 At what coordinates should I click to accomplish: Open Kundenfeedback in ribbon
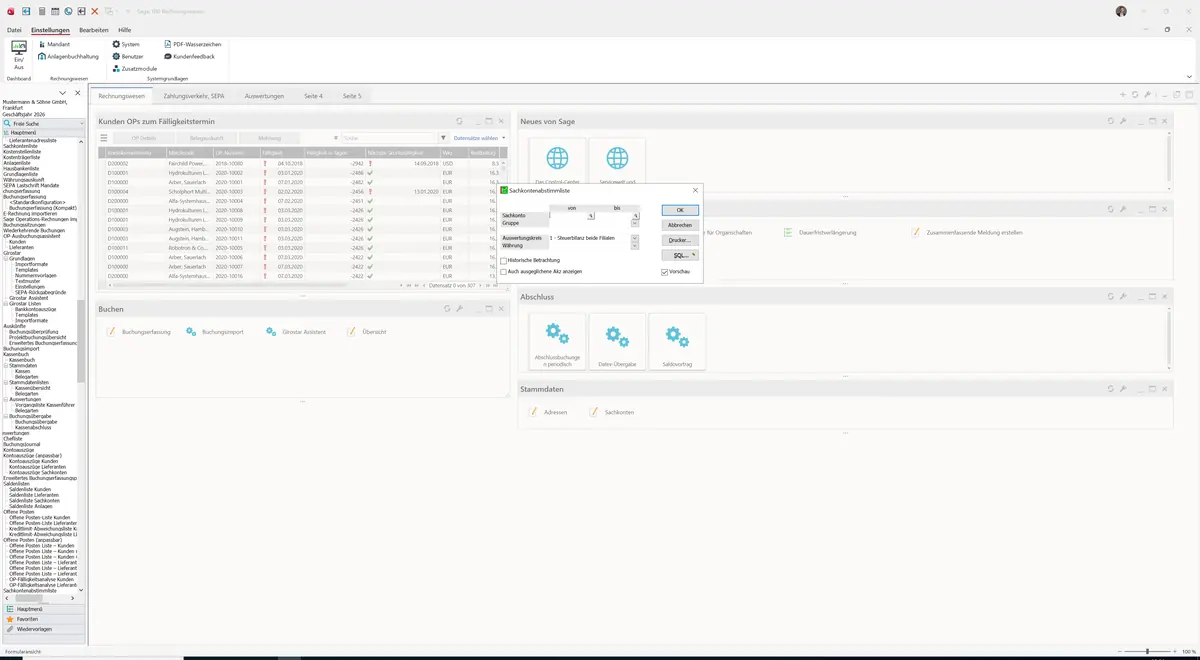click(188, 57)
